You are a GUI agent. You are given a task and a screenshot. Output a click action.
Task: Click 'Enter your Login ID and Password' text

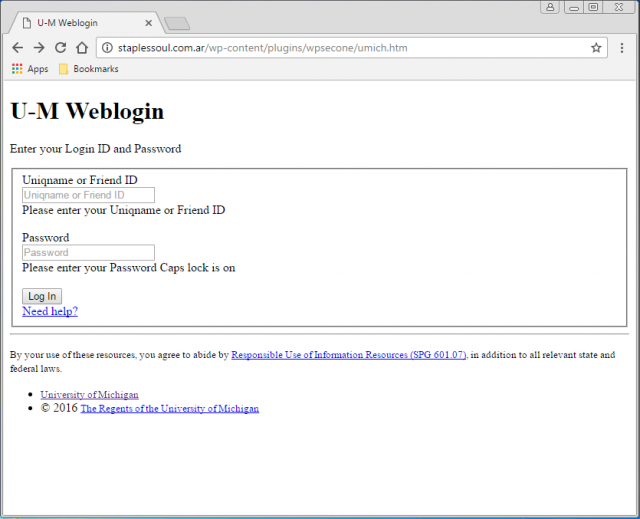(x=96, y=149)
